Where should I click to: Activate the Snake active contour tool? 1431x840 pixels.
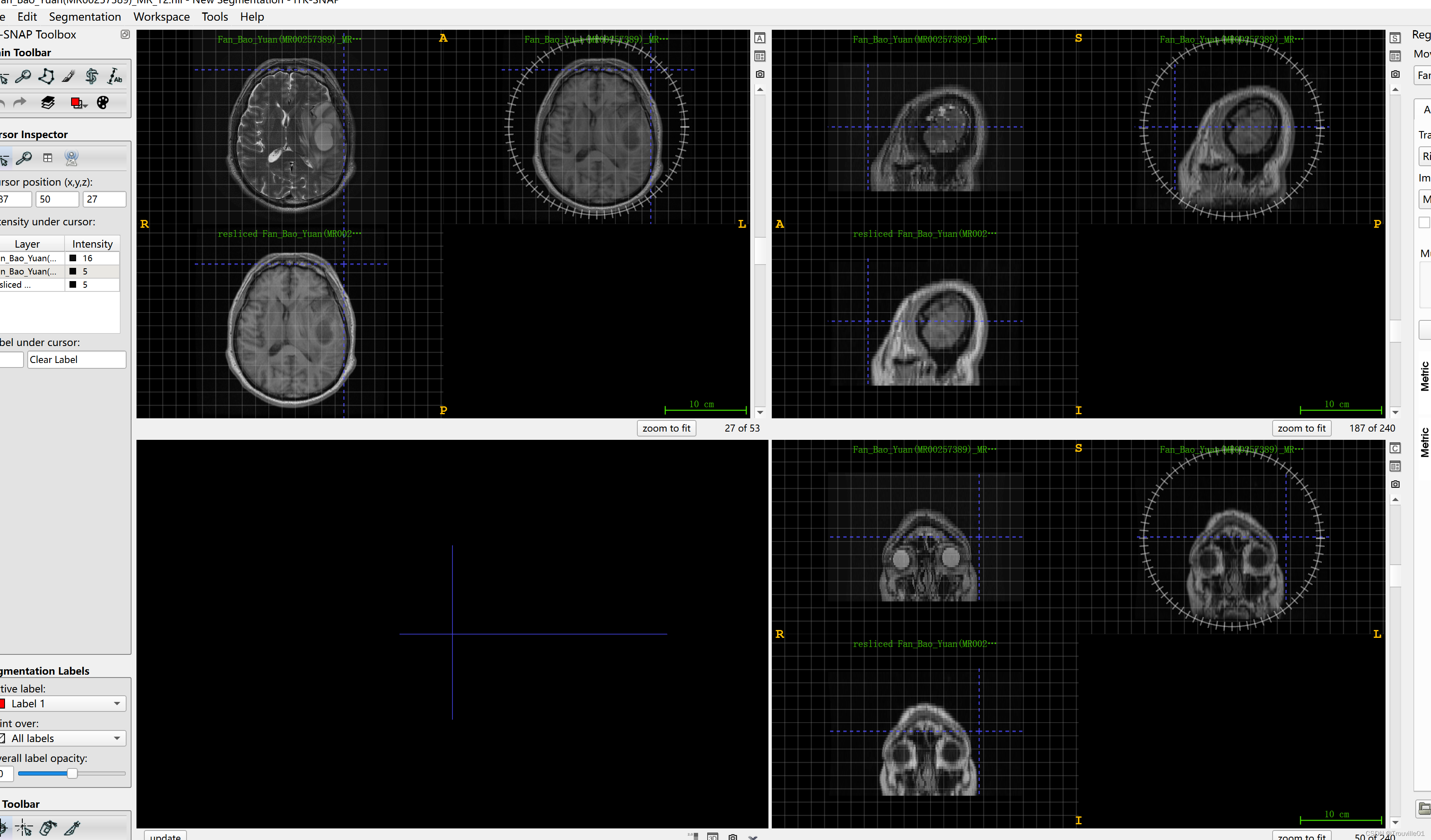point(91,76)
